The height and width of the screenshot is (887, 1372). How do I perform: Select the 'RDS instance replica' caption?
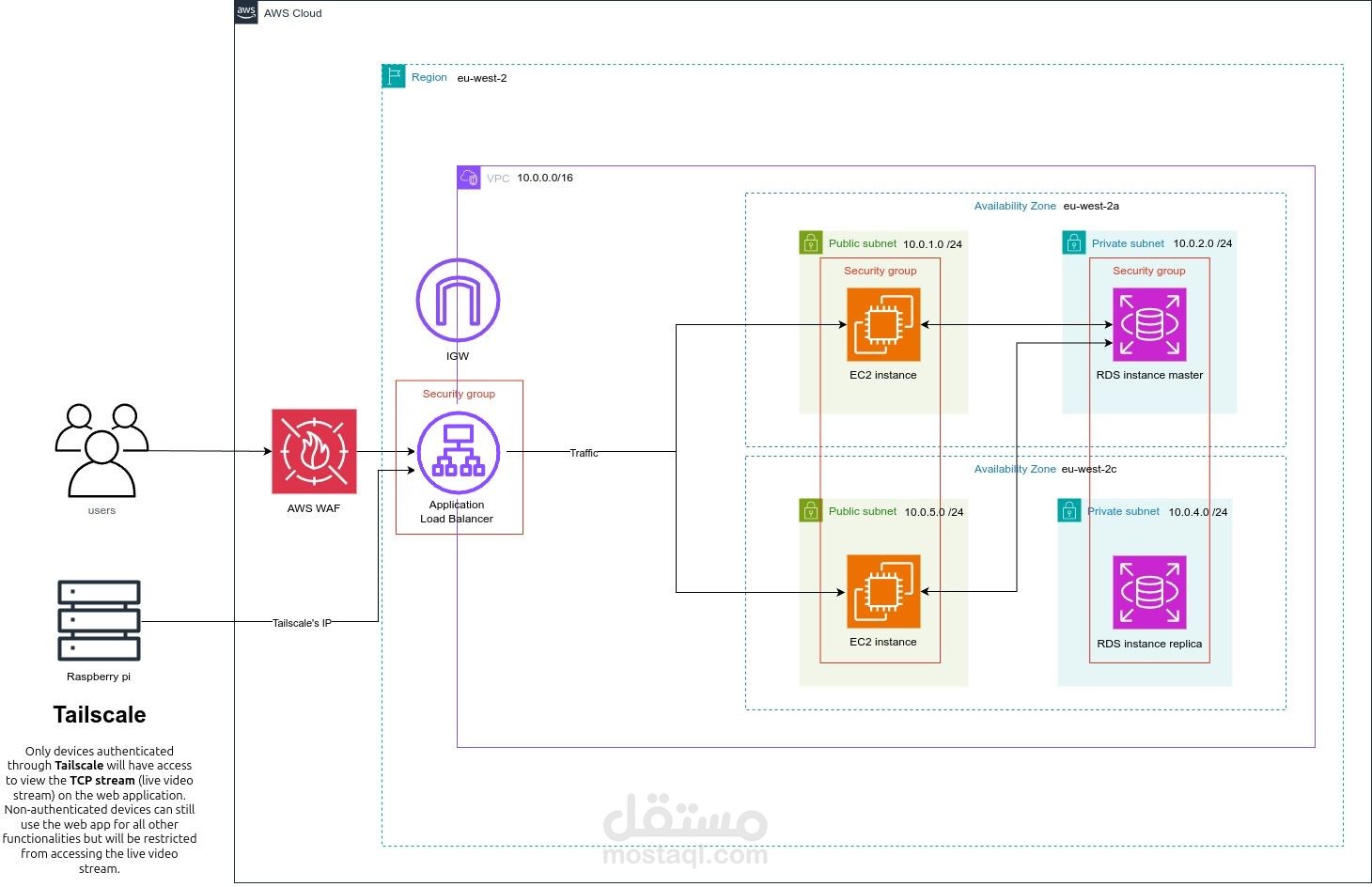[x=1149, y=644]
